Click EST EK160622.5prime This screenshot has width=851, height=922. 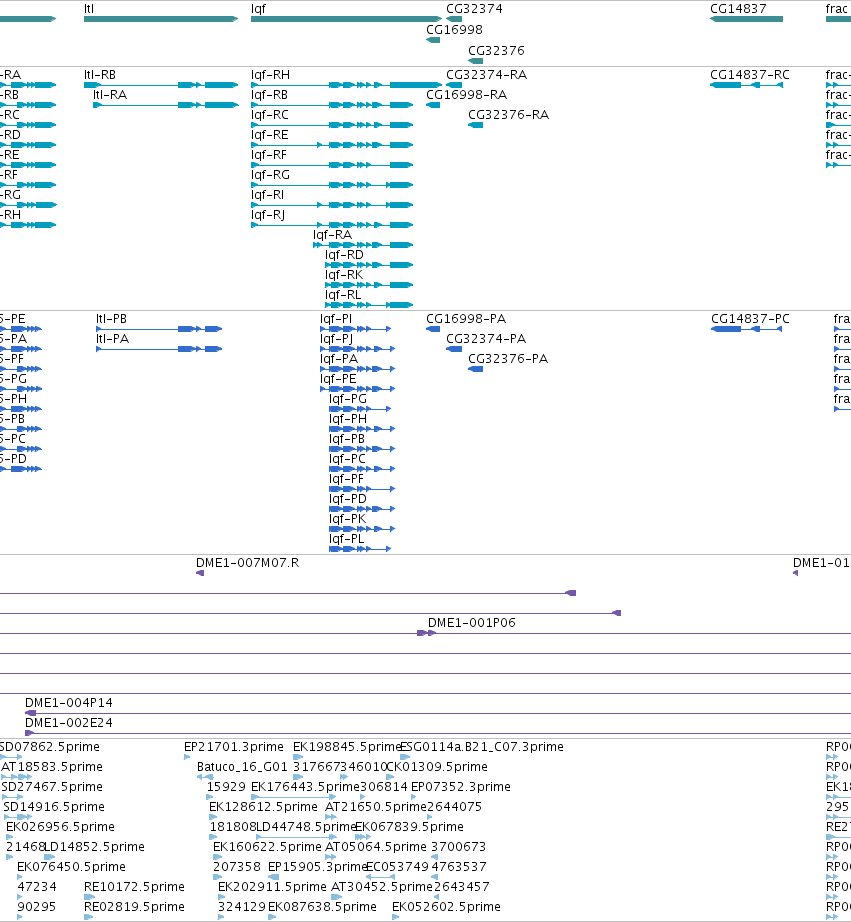coord(218,857)
